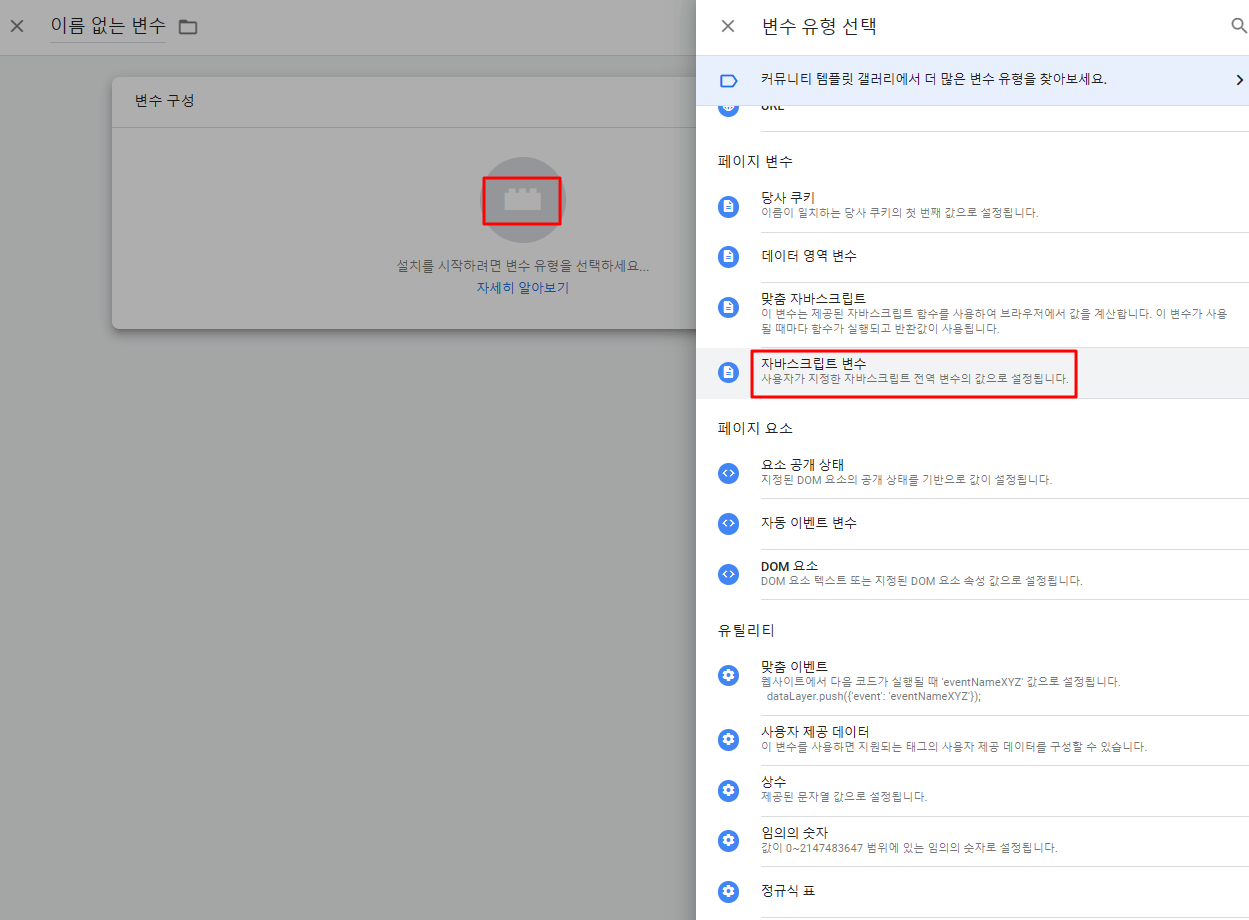This screenshot has width=1249, height=920.
Task: Click the 맞춤 이벤트 gear icon
Action: point(728,674)
